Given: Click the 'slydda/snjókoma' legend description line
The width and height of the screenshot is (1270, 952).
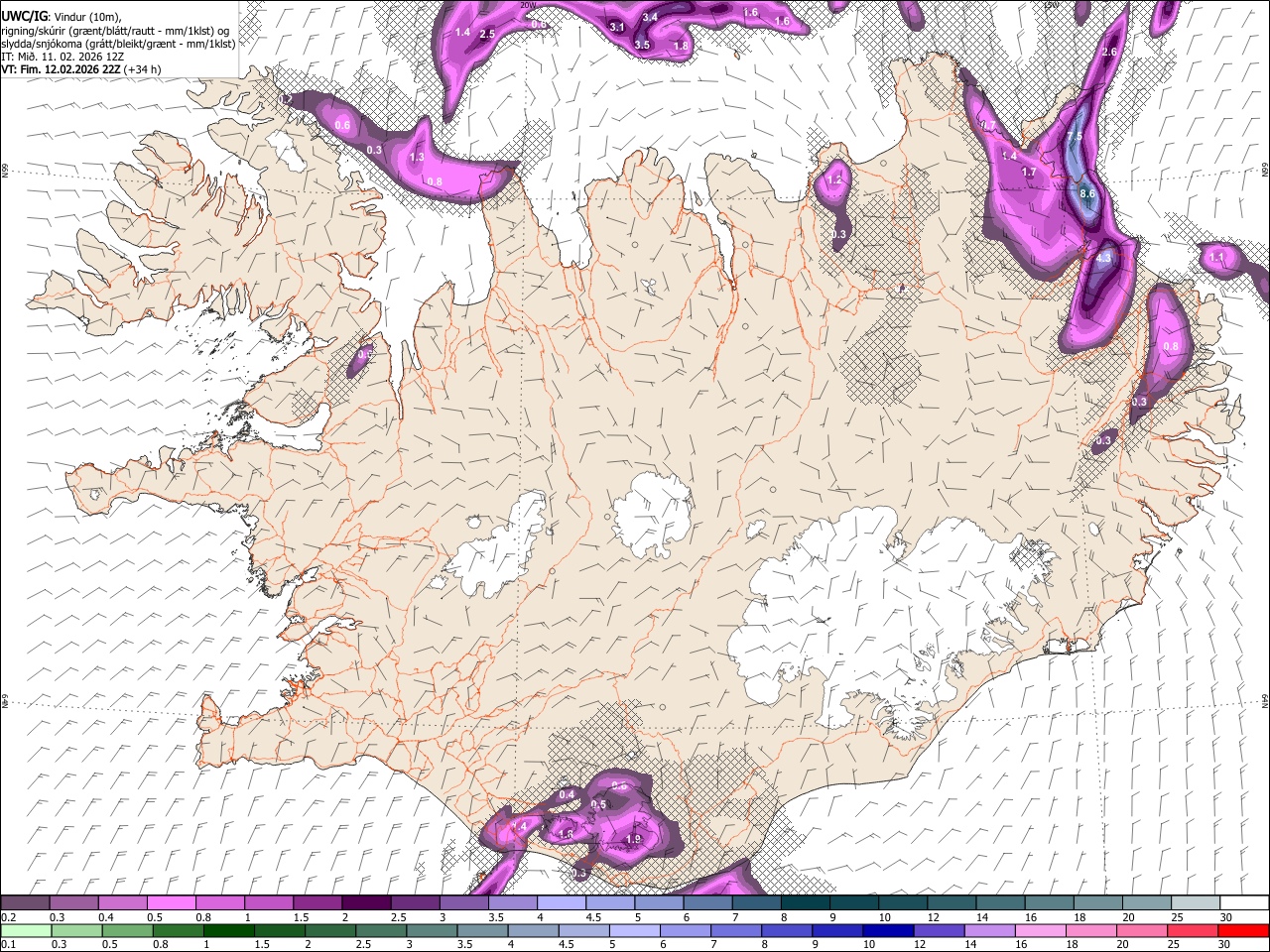Looking at the screenshot, I should pos(118,44).
